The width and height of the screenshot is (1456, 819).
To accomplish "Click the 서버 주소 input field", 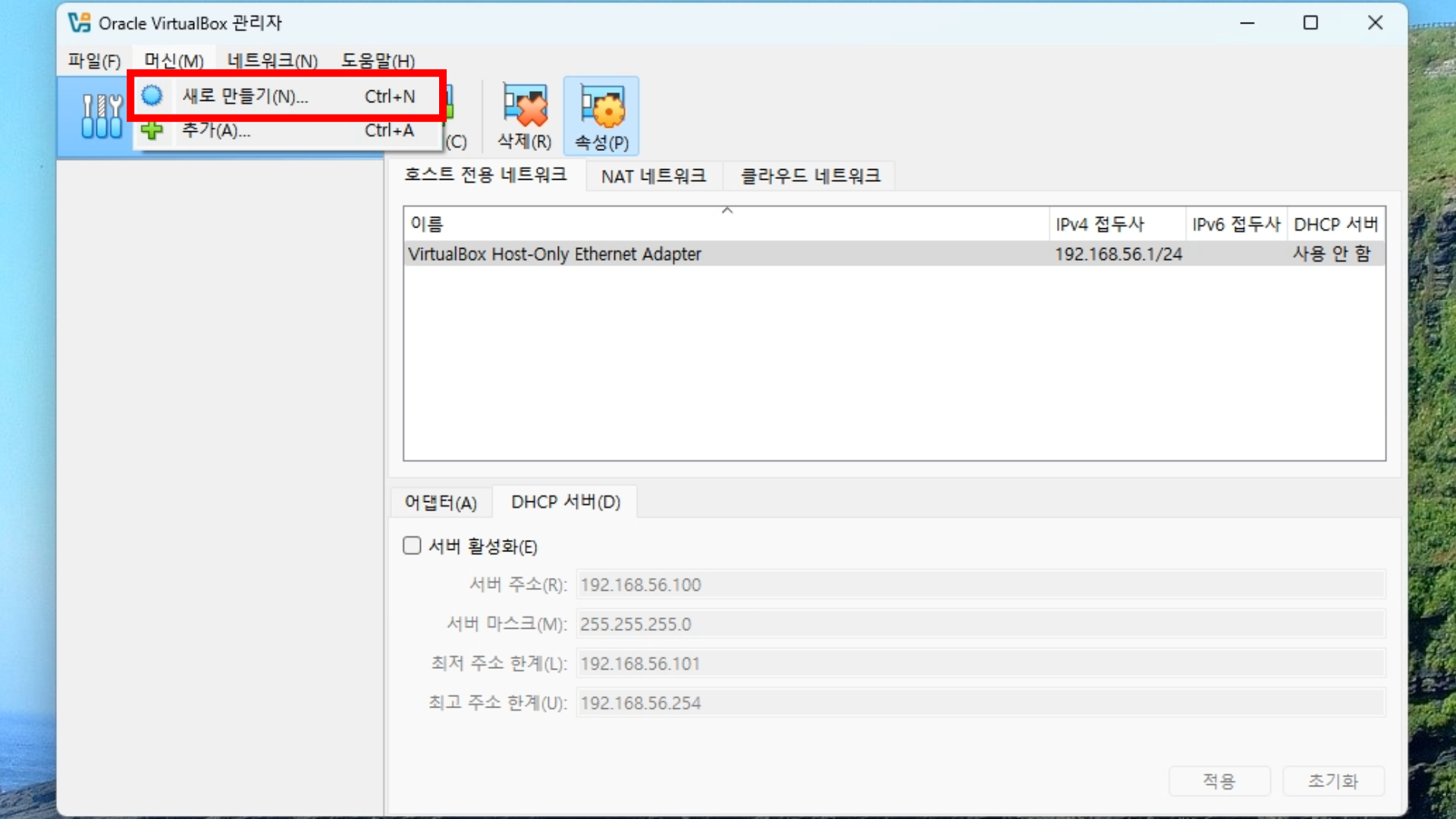I will click(x=980, y=585).
